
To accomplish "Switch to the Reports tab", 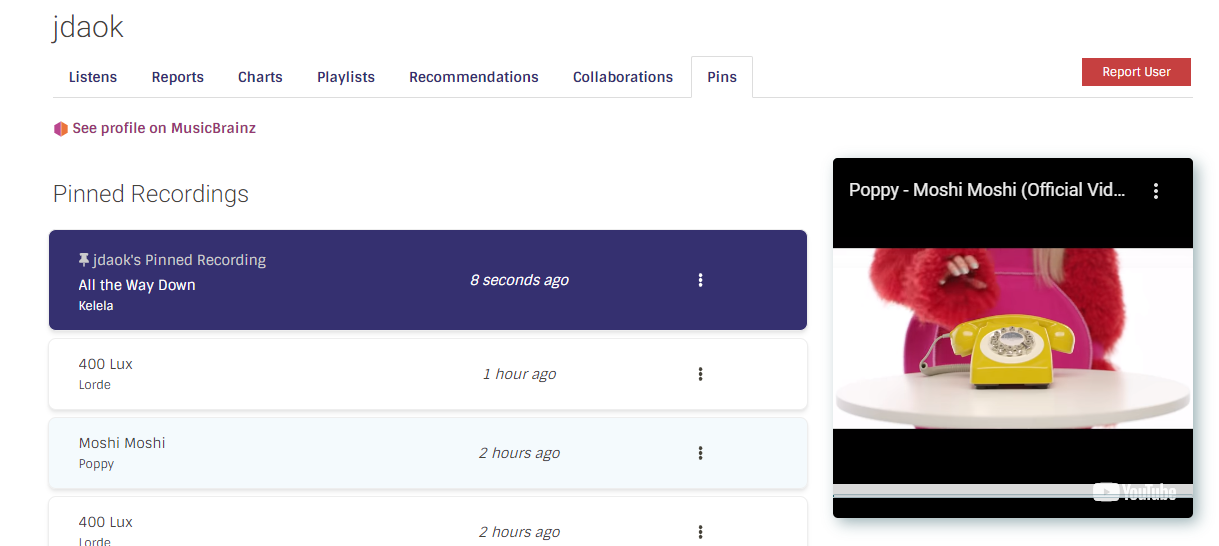I will tap(178, 77).
